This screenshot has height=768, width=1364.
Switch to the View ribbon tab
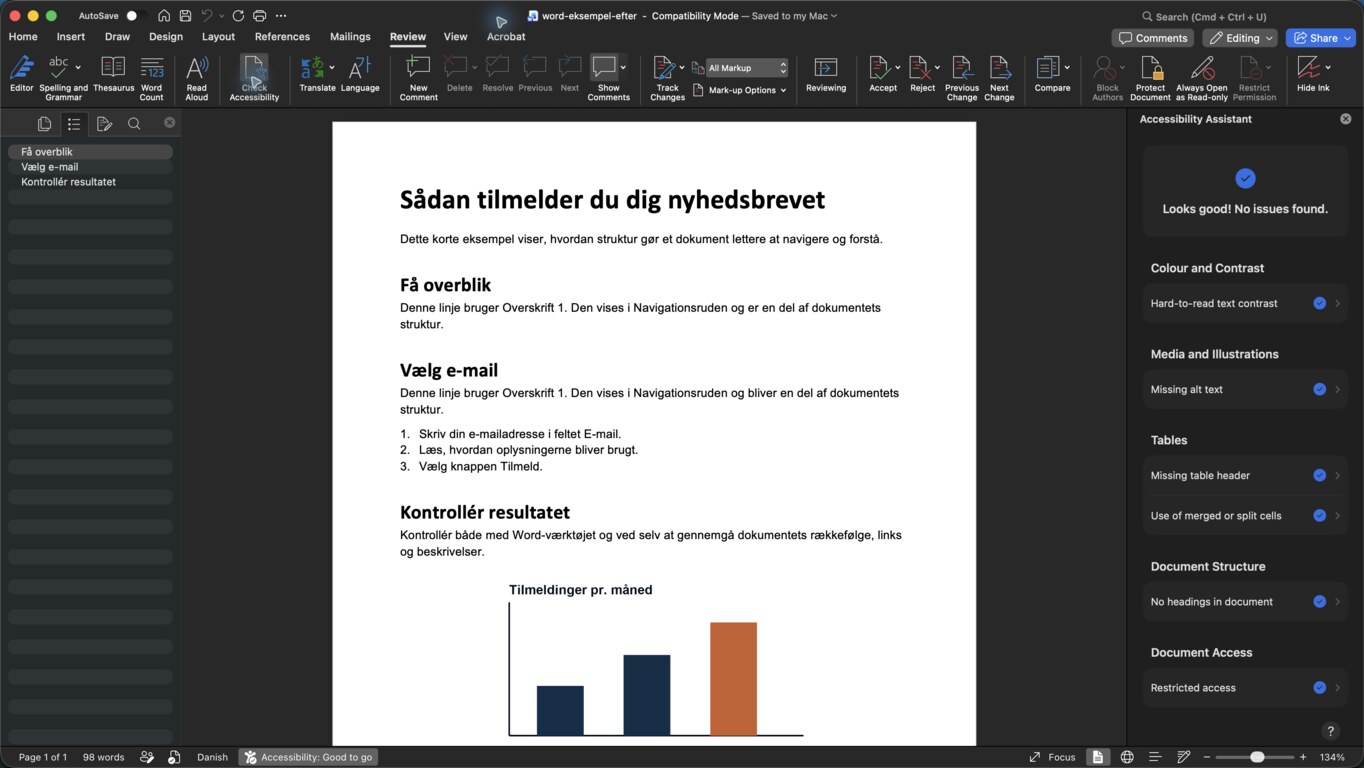[455, 37]
